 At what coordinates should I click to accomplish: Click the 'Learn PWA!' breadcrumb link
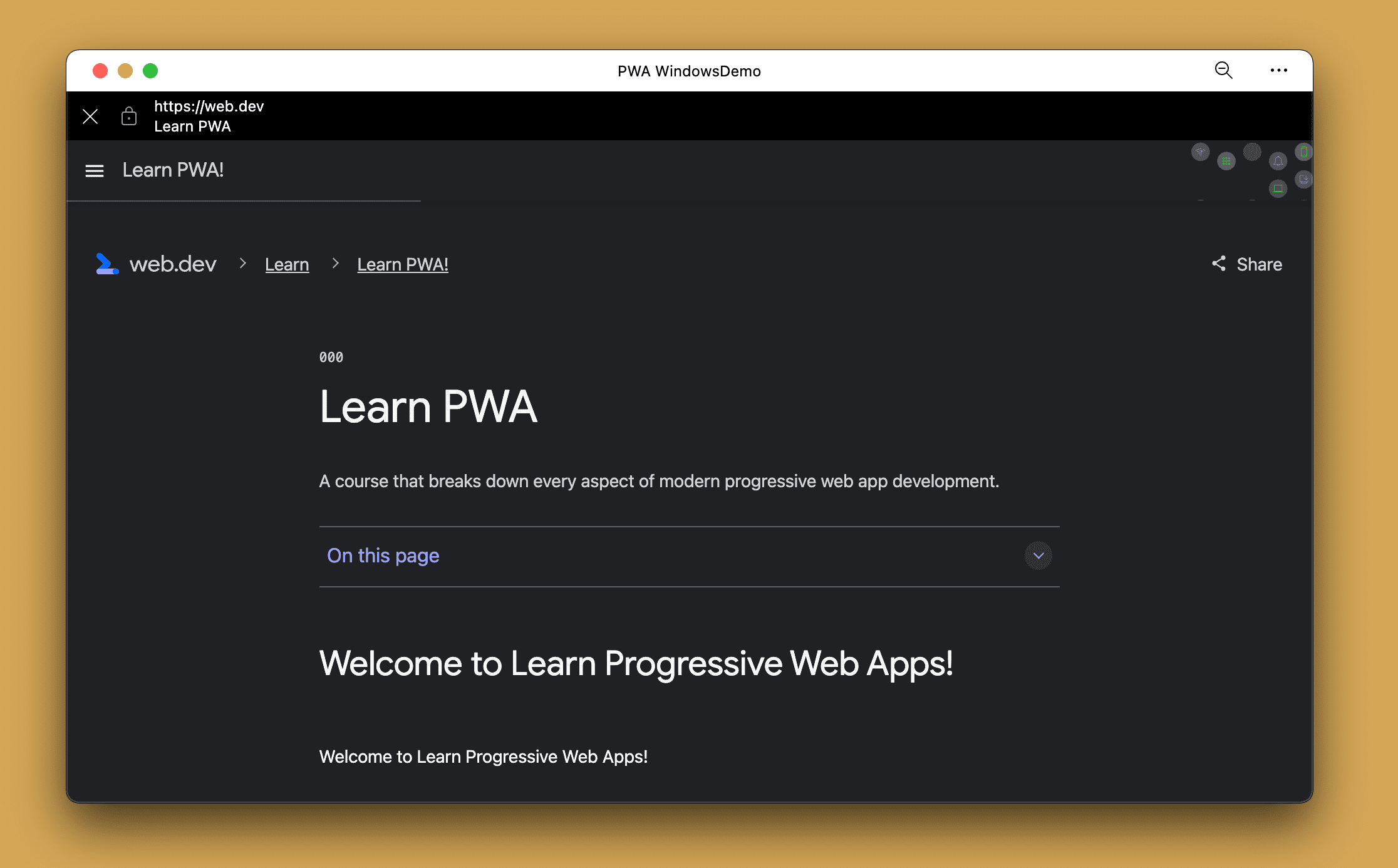403,264
